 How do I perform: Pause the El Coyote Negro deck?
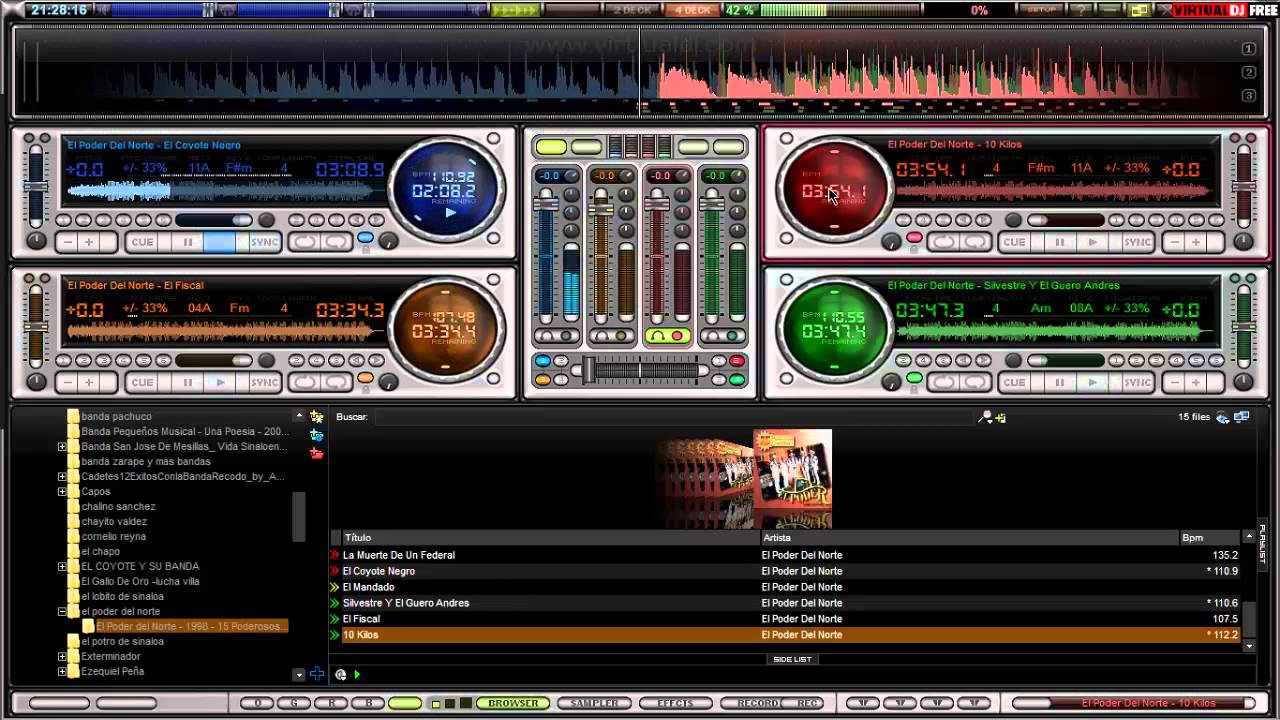[x=187, y=242]
